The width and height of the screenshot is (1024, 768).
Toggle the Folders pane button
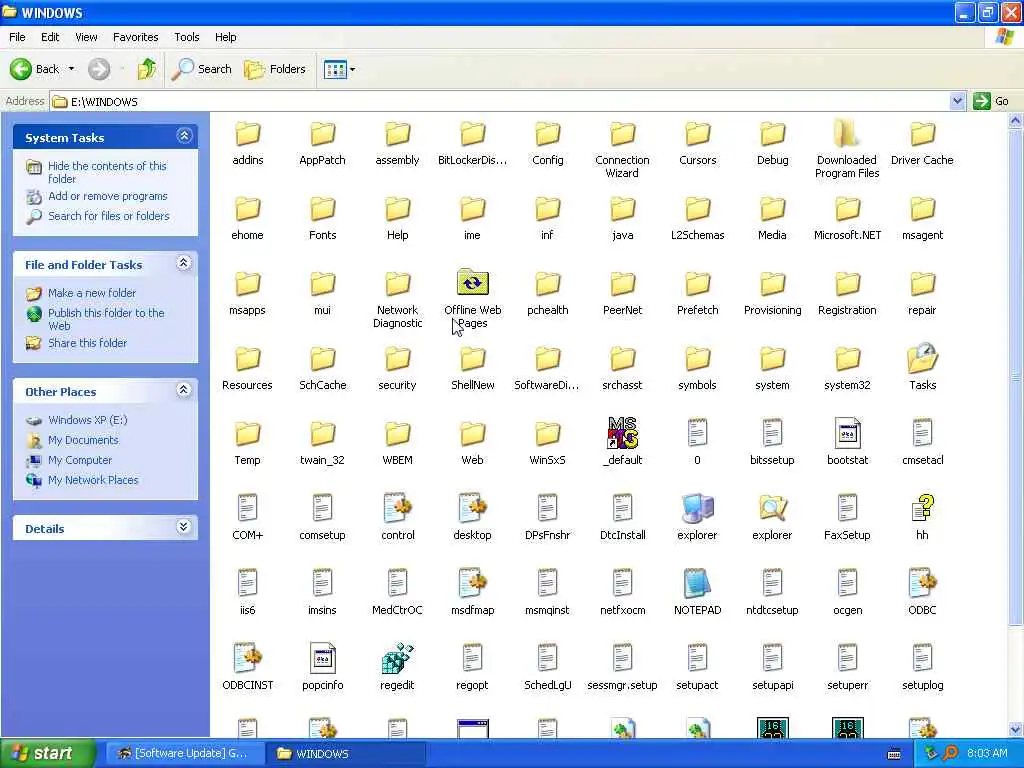(x=274, y=69)
